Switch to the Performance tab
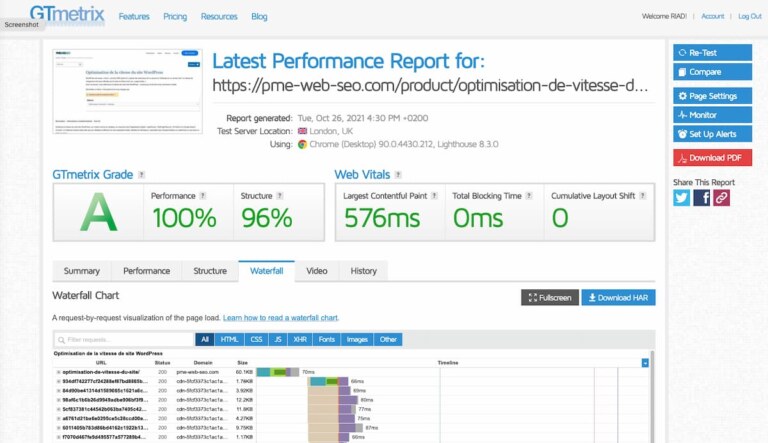The width and height of the screenshot is (768, 443). [146, 271]
